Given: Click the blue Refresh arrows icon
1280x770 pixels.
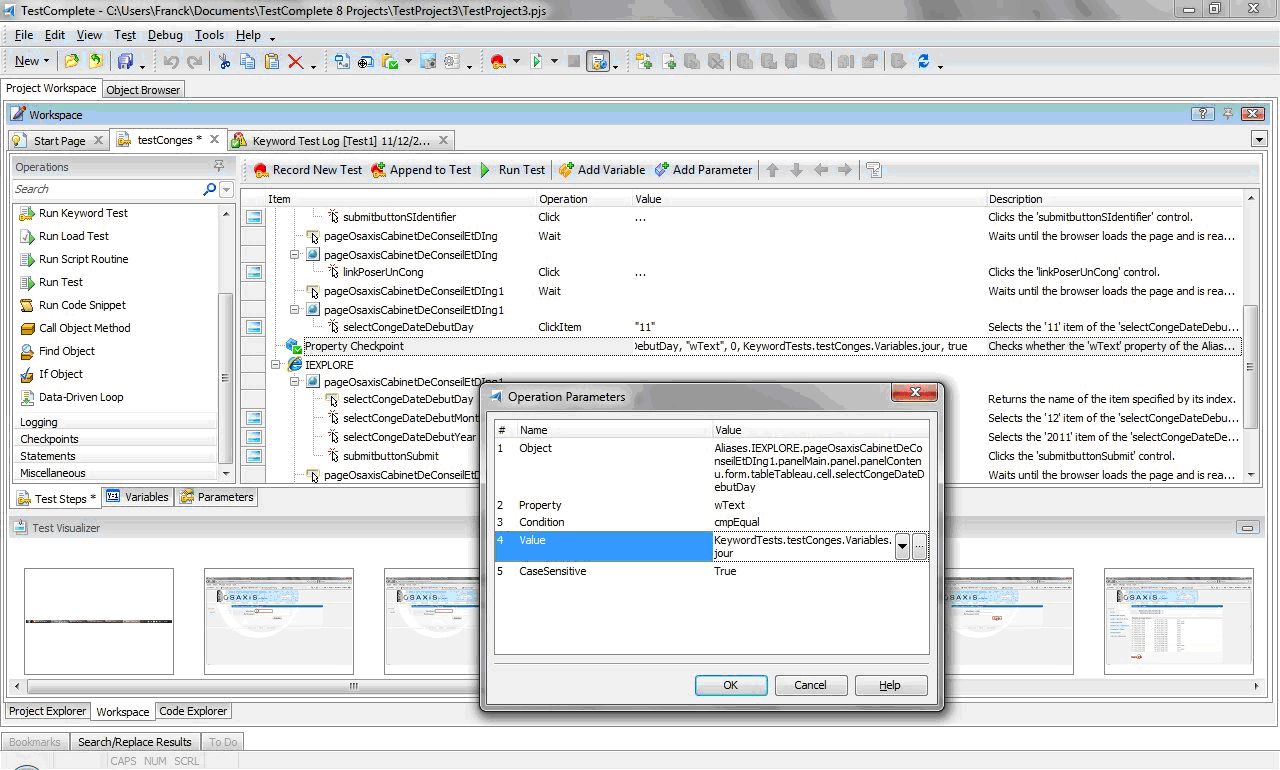Looking at the screenshot, I should (x=924, y=61).
